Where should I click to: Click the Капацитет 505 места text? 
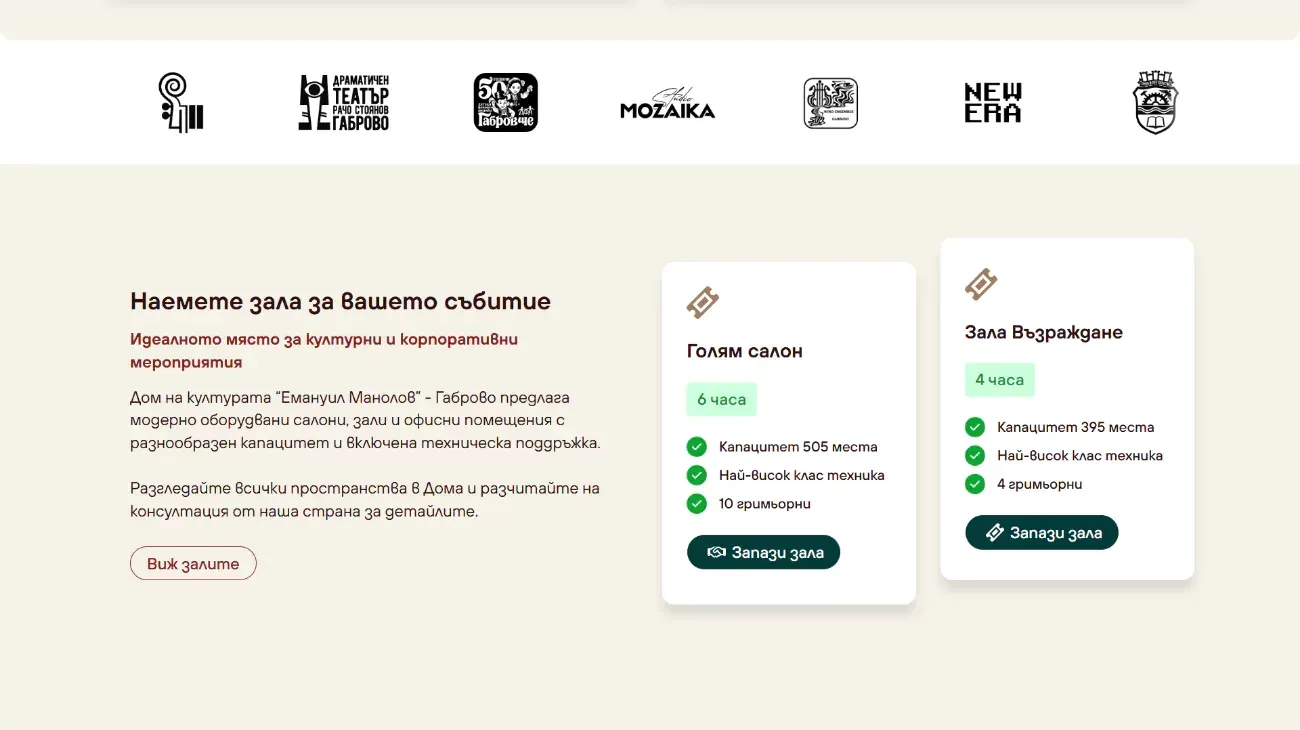click(x=798, y=447)
